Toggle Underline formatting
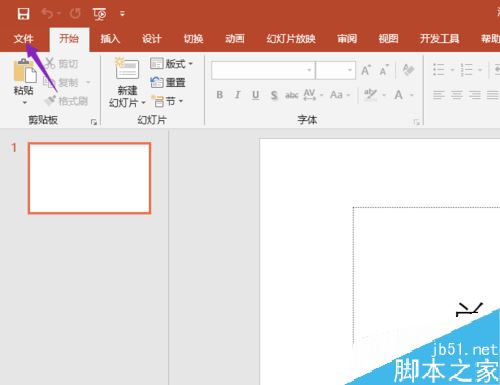Viewport: 500px width, 385px height. [256, 95]
